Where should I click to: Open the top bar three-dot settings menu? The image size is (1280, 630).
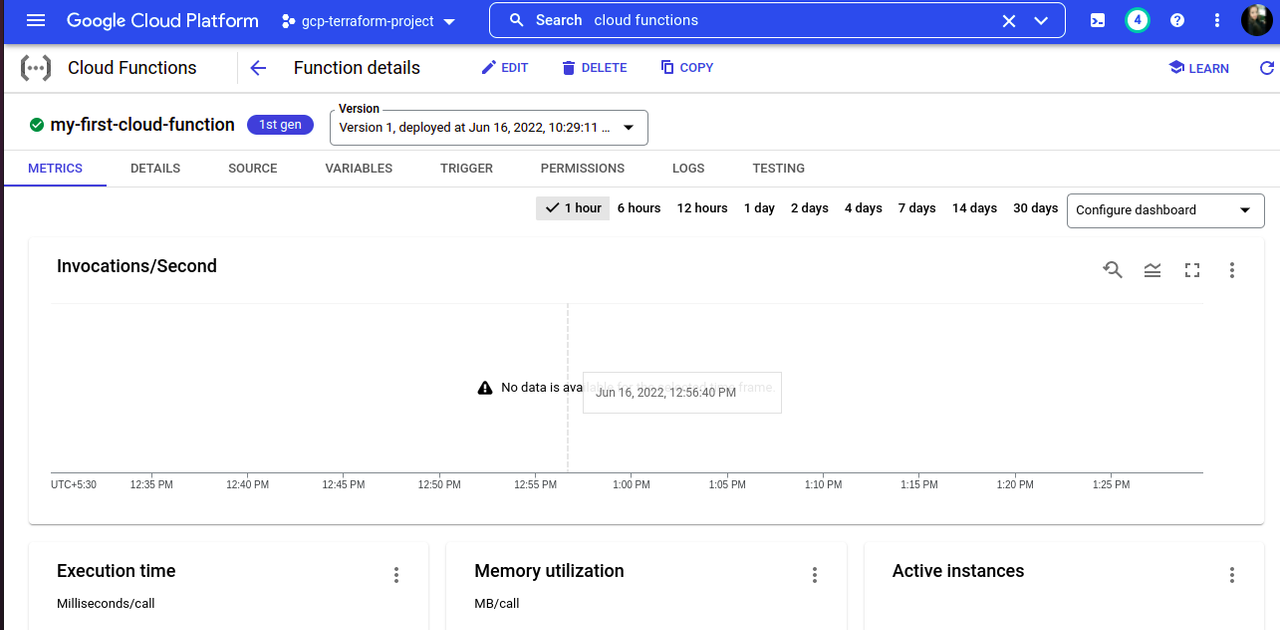(x=1217, y=20)
